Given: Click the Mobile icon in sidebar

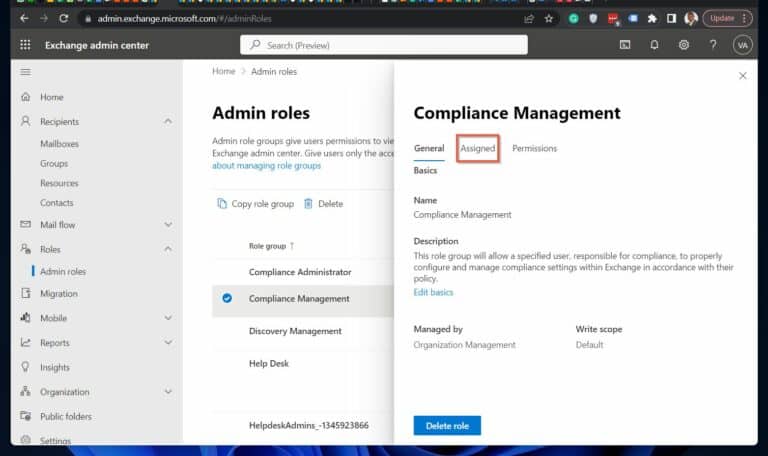Looking at the screenshot, I should click(x=25, y=318).
